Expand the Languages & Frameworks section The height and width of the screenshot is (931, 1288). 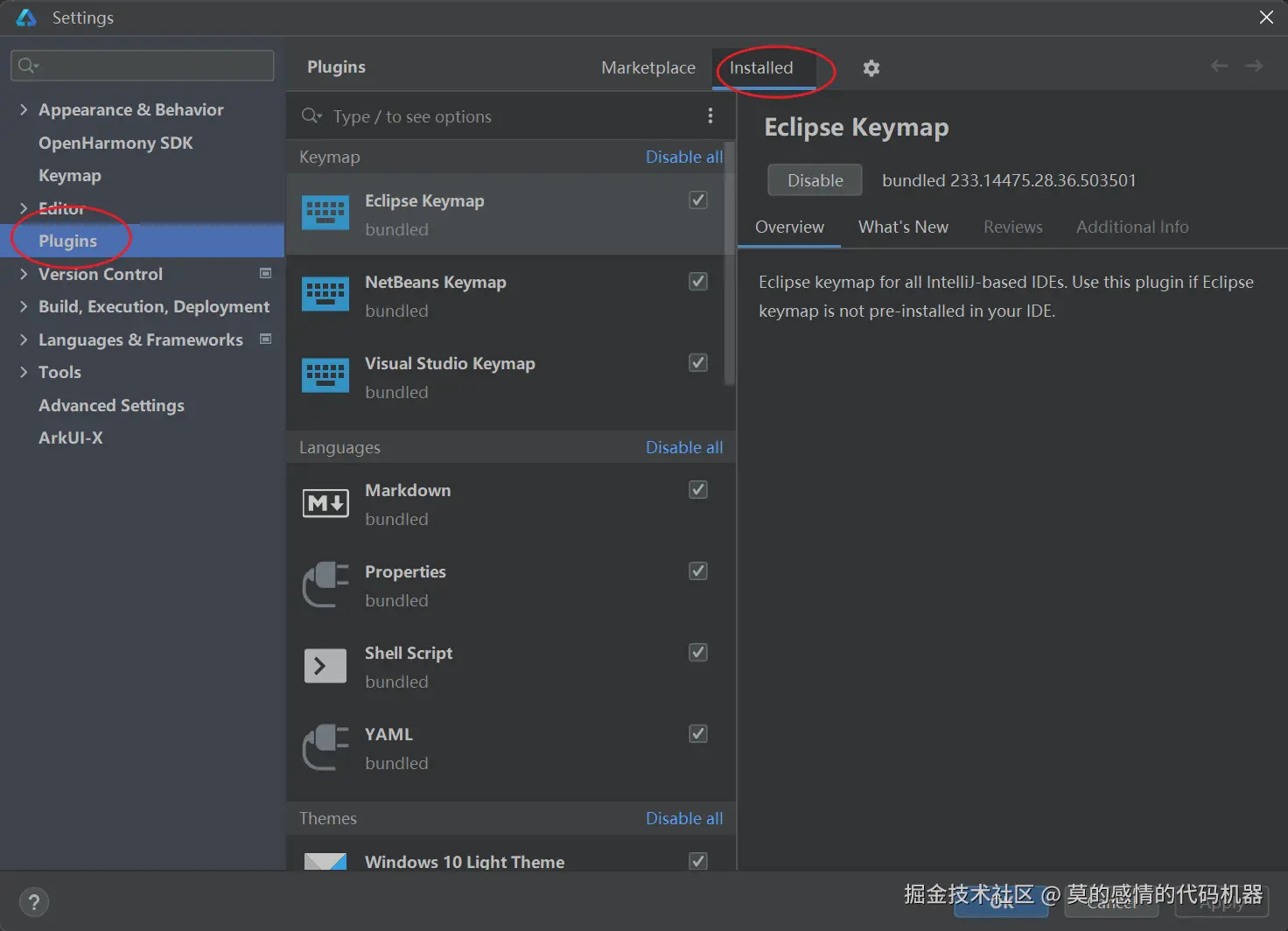point(24,339)
